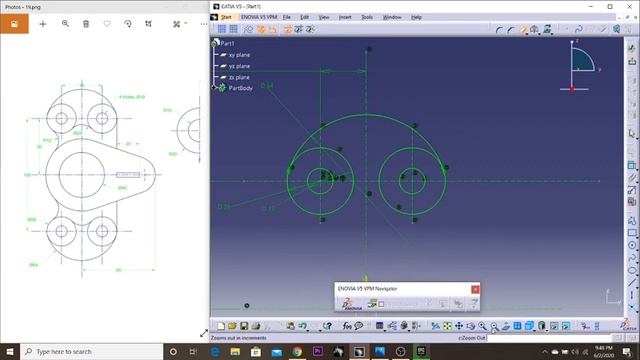Click the Circle tool in the right toolbar

632,245
